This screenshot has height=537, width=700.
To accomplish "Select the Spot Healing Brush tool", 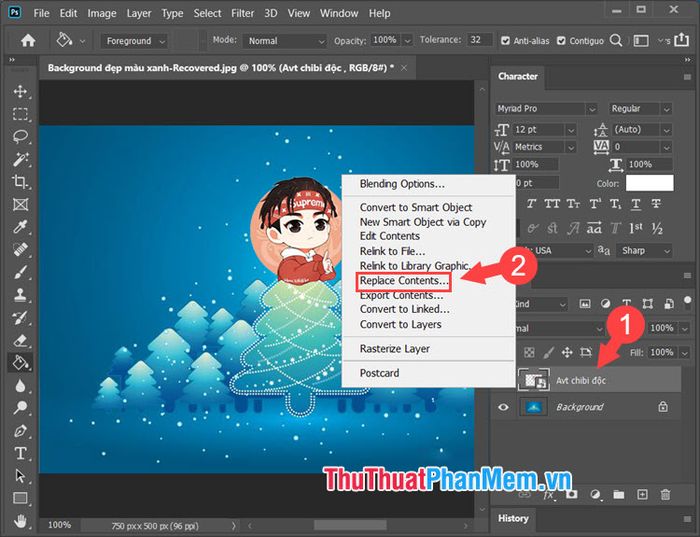I will tap(20, 250).
